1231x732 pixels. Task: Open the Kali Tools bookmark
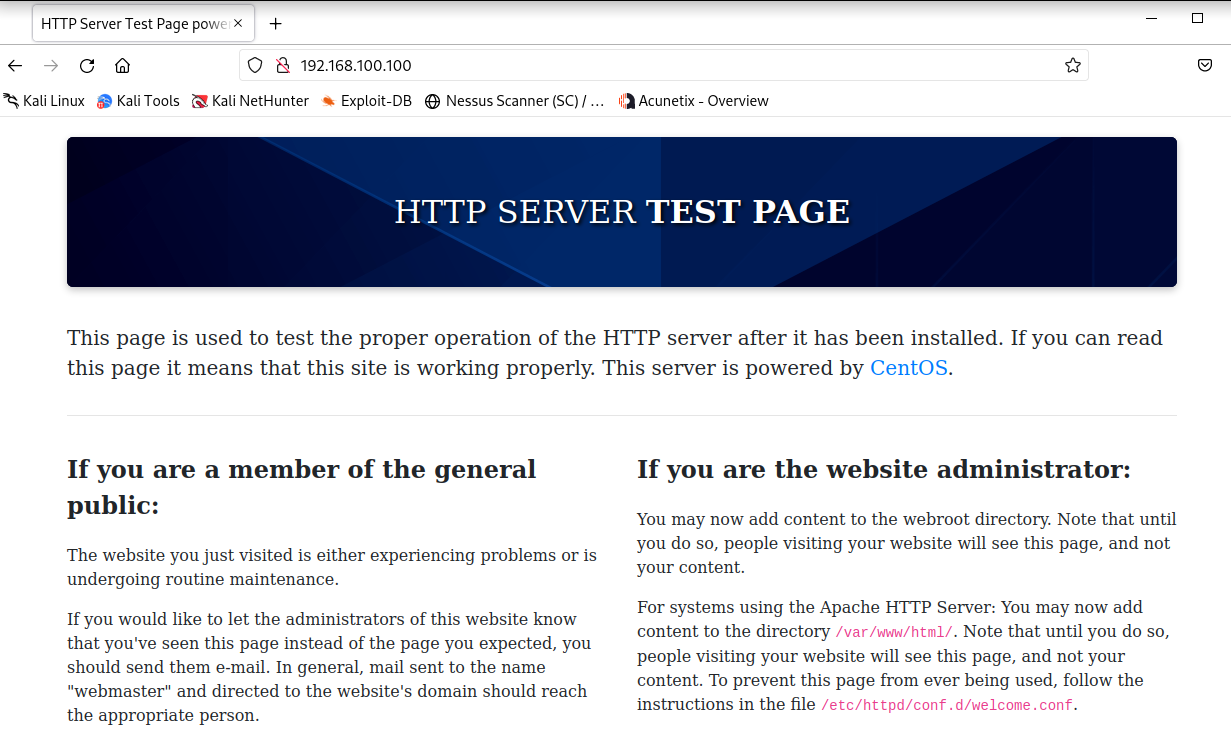138,101
